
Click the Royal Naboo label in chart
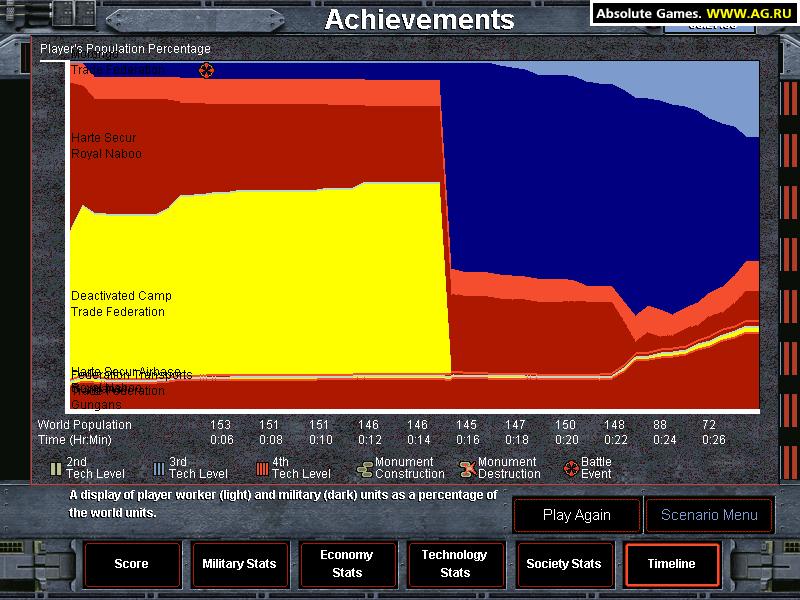[106, 154]
